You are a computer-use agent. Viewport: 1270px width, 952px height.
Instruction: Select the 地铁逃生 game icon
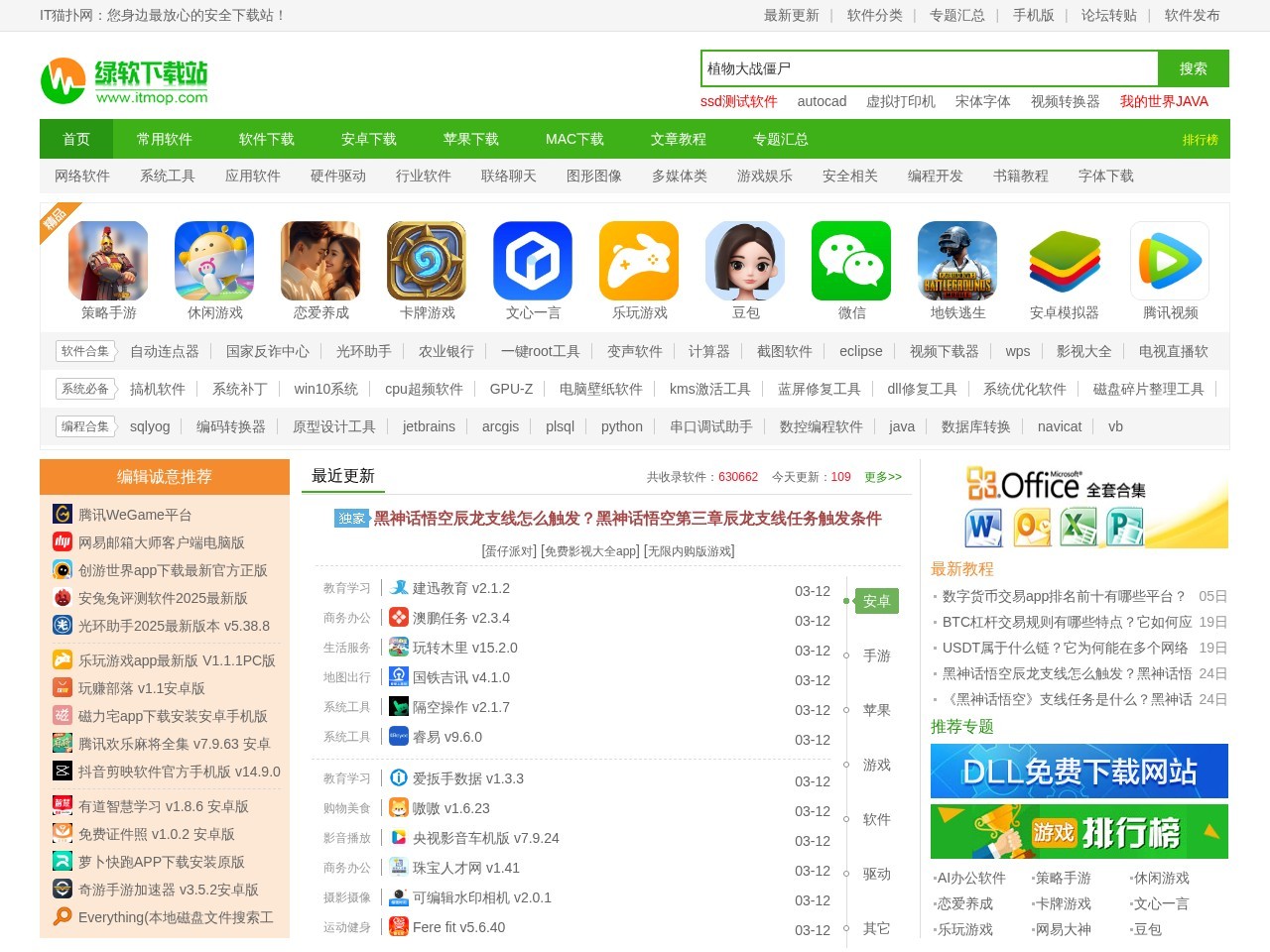point(957,261)
